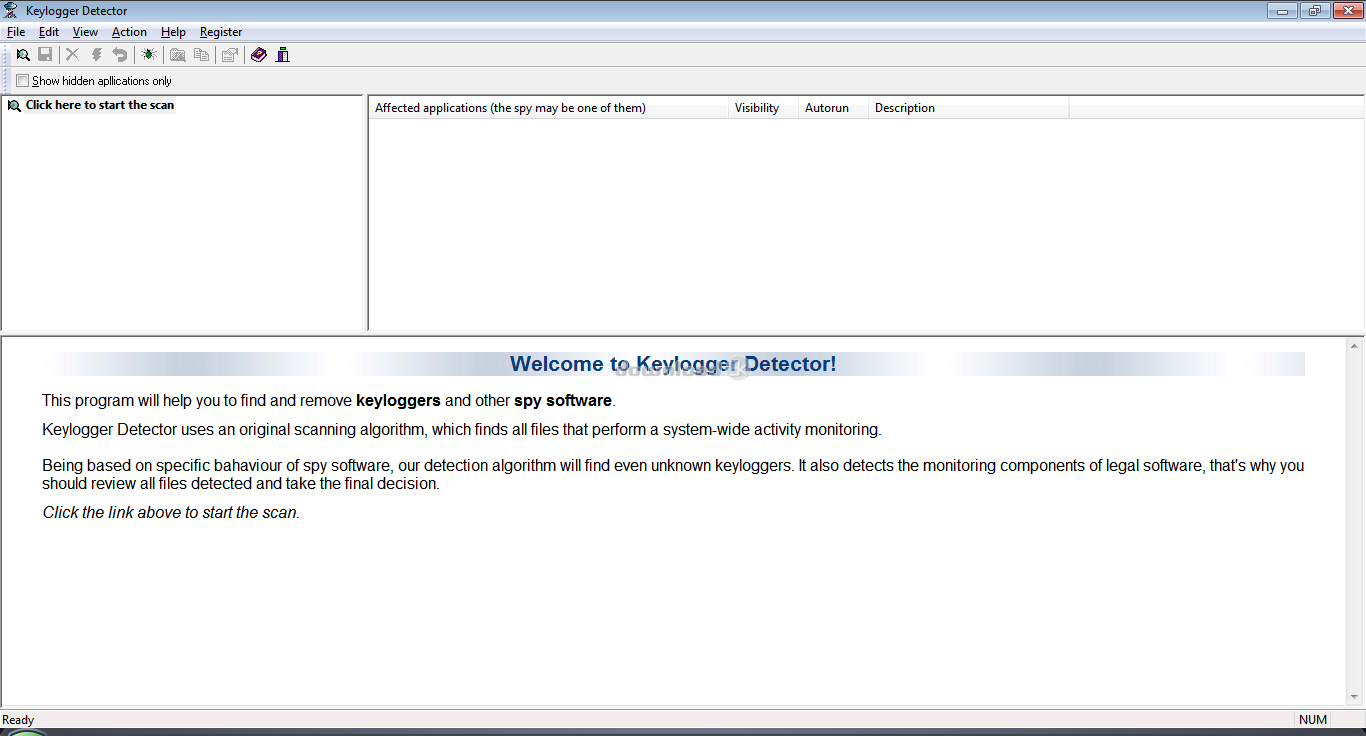
Task: Open the Register menu
Action: click(x=221, y=32)
